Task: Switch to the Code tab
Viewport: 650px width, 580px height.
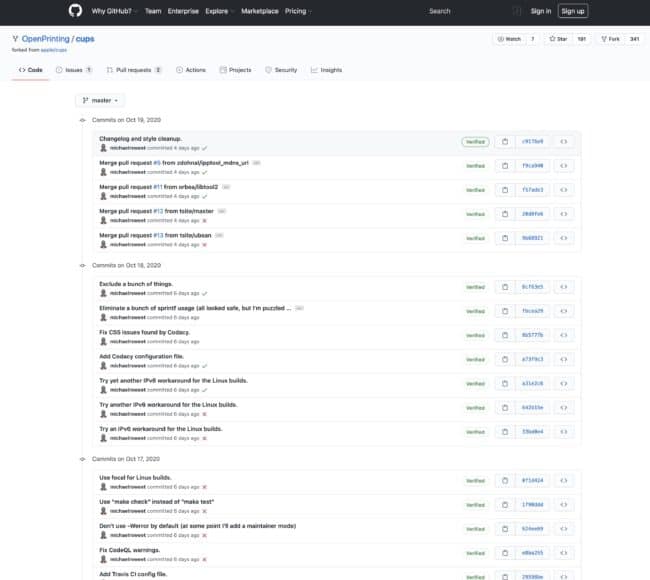Action: tap(31, 70)
